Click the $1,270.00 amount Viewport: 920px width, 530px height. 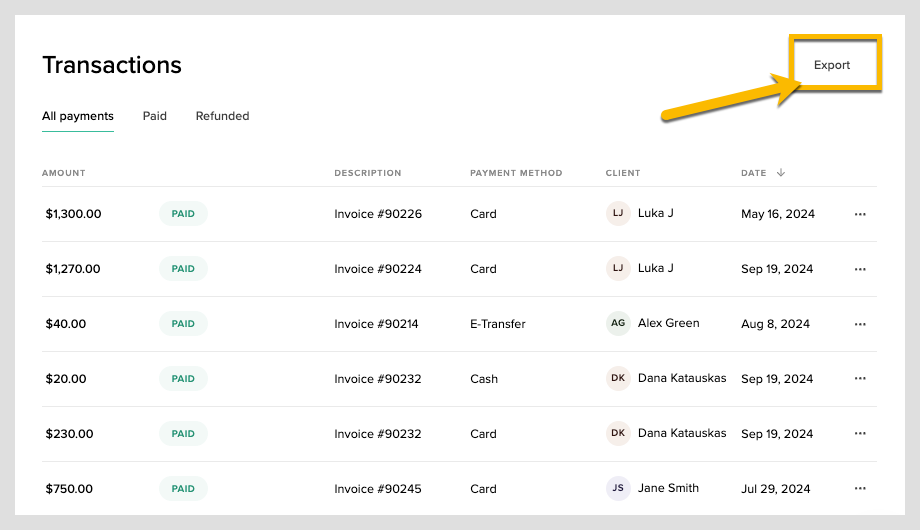coord(73,269)
